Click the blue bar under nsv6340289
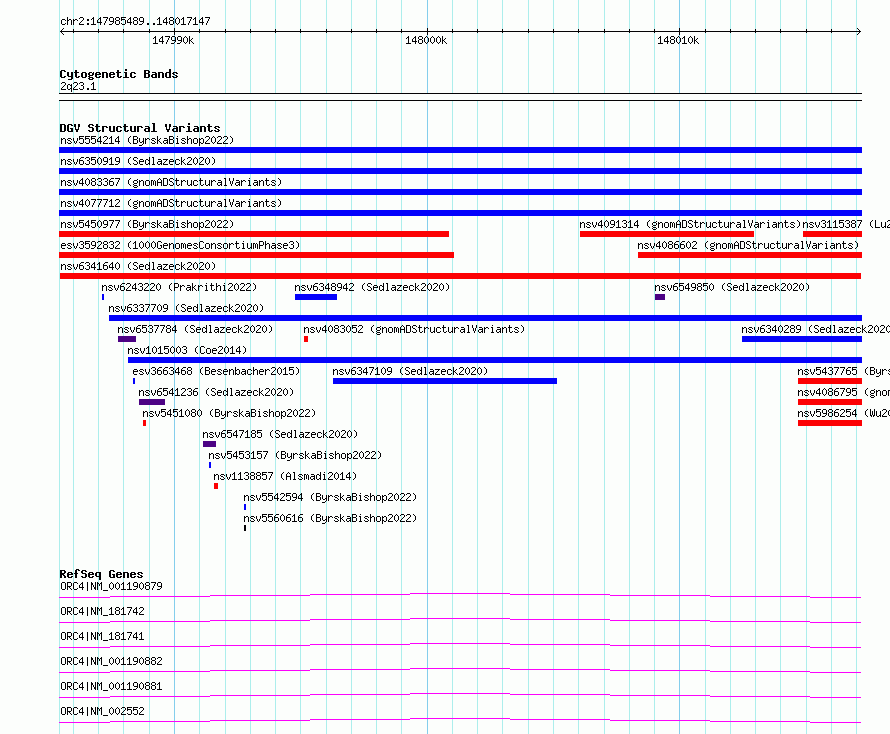 (x=801, y=339)
